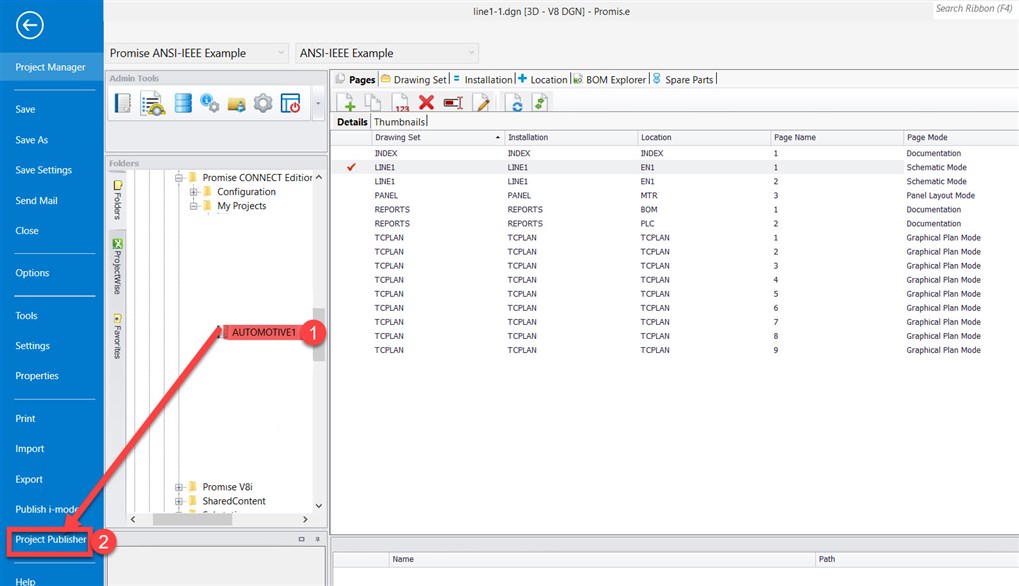Open the gray gear icon in Admin Tools
This screenshot has width=1019, height=586.
[263, 103]
